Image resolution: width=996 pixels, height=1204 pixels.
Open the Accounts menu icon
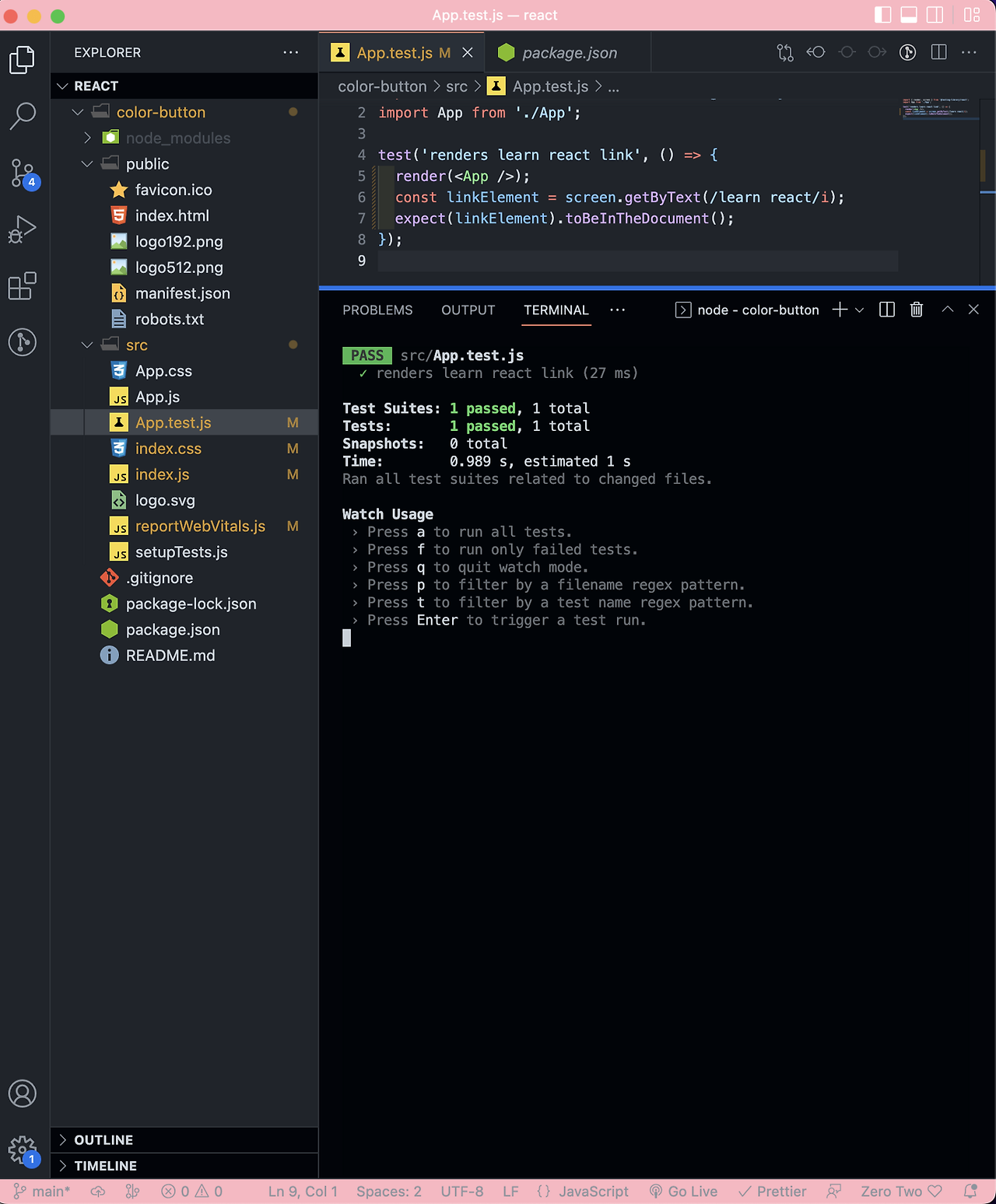pyautogui.click(x=23, y=1094)
